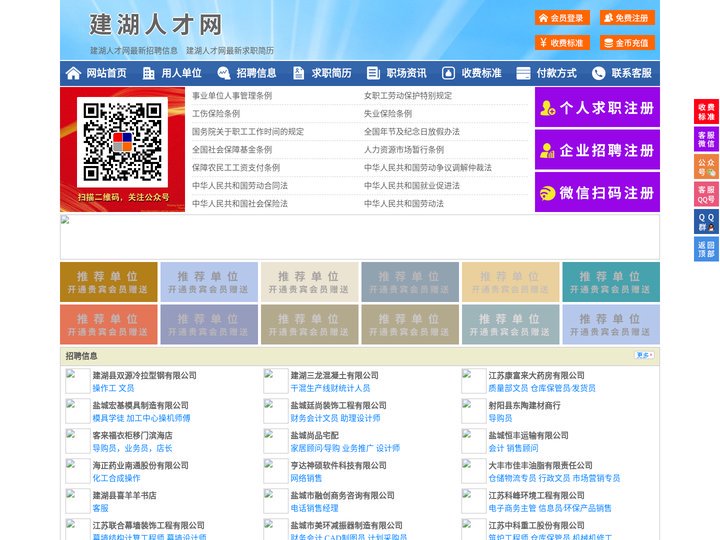Open the 网络销售 job link

pos(306,478)
